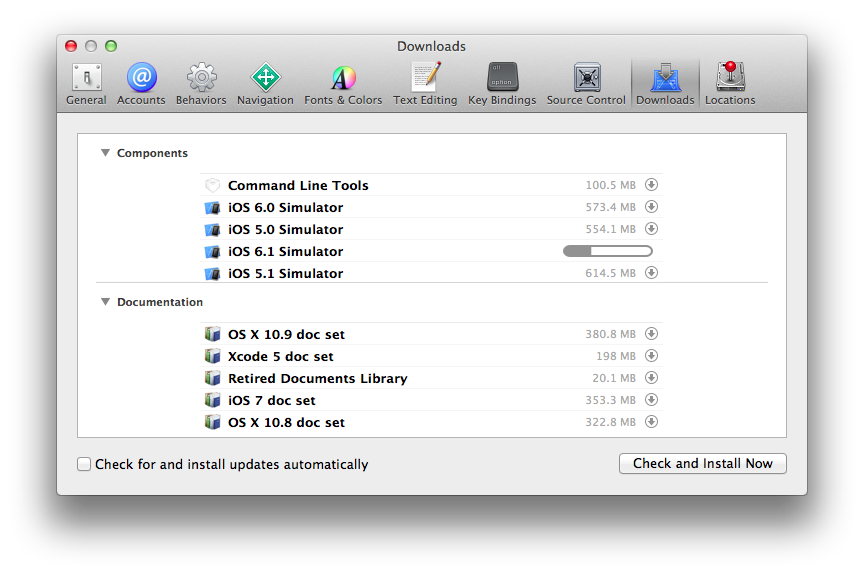Collapse the Documentation section triangle
Viewport: 864px width, 574px height.
click(x=105, y=302)
